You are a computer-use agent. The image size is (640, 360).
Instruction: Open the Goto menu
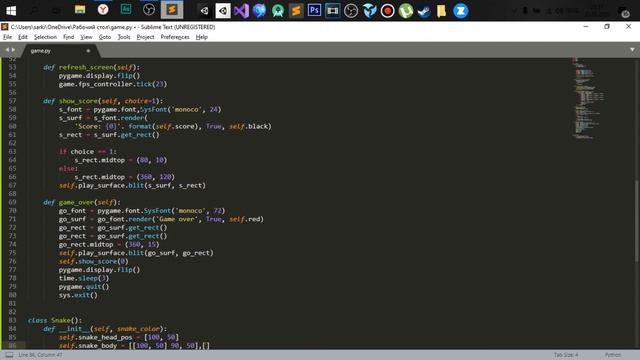coord(105,37)
